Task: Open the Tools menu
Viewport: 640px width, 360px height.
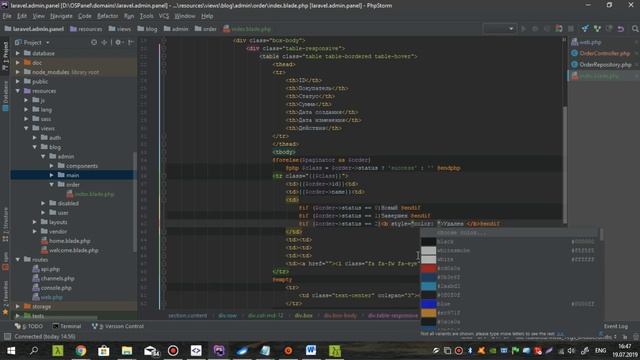Action: point(146,16)
